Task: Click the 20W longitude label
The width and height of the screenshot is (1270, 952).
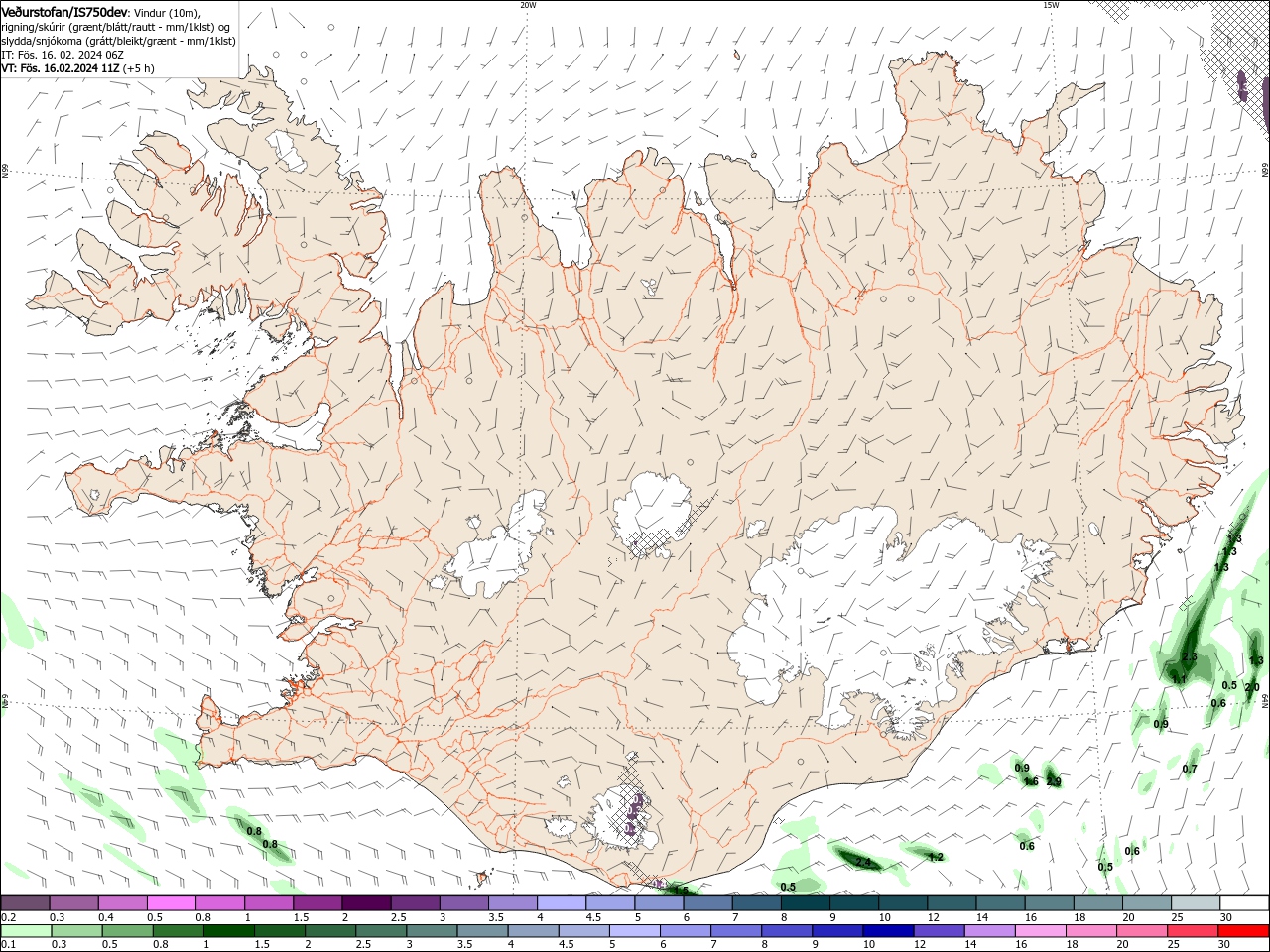Action: 528,5
